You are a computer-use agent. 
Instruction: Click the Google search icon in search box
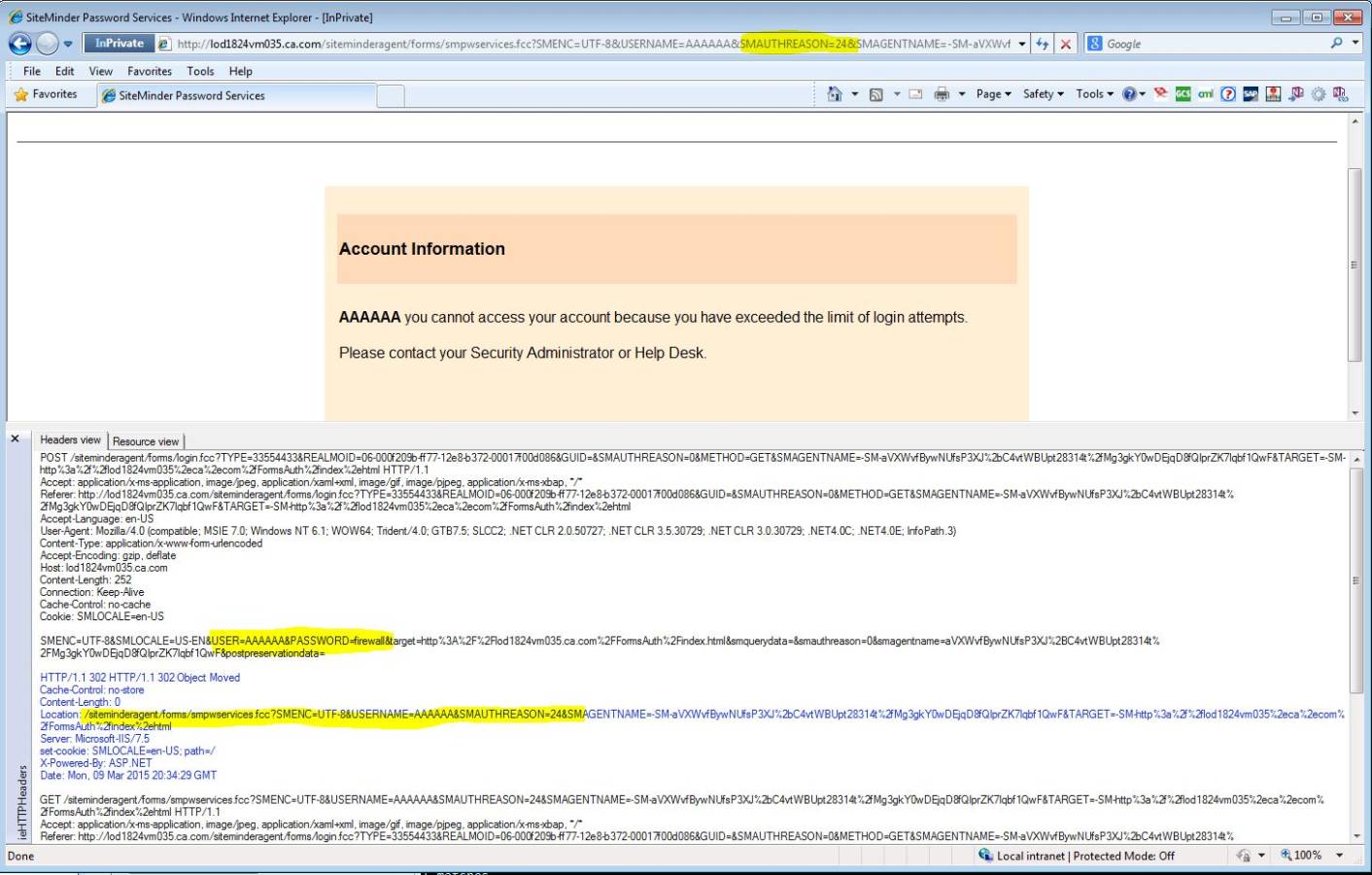1096,43
